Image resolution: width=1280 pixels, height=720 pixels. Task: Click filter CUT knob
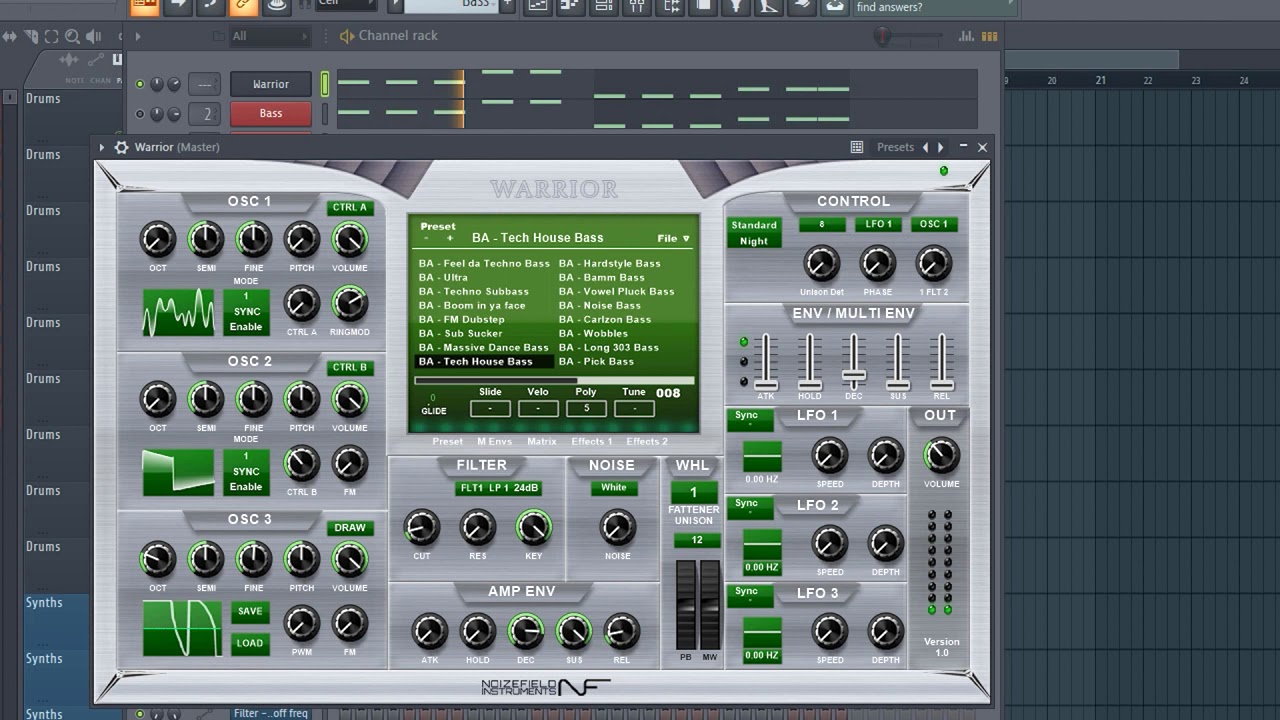pyautogui.click(x=421, y=528)
